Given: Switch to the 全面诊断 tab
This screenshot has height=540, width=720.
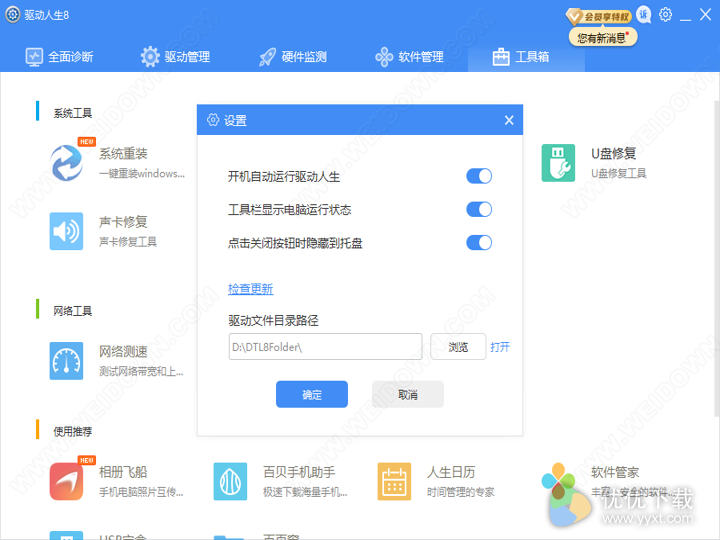Looking at the screenshot, I should point(59,57).
